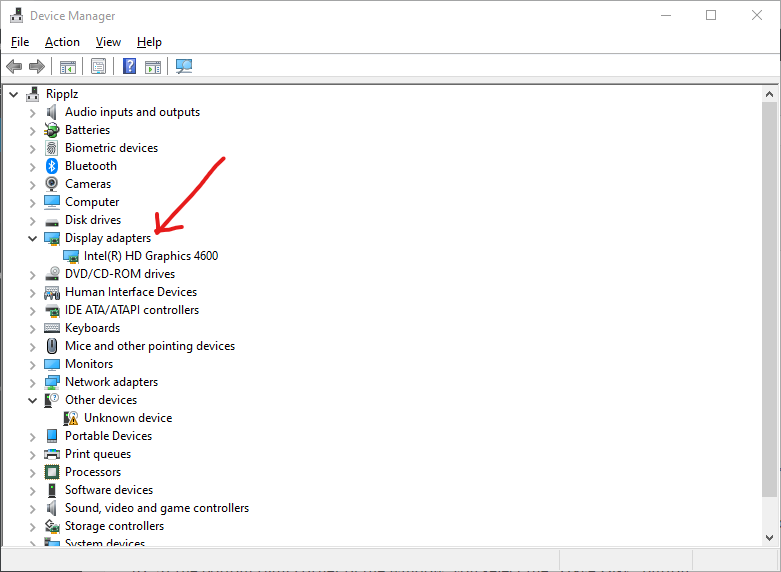Select Human Interface Devices label

[x=131, y=292]
